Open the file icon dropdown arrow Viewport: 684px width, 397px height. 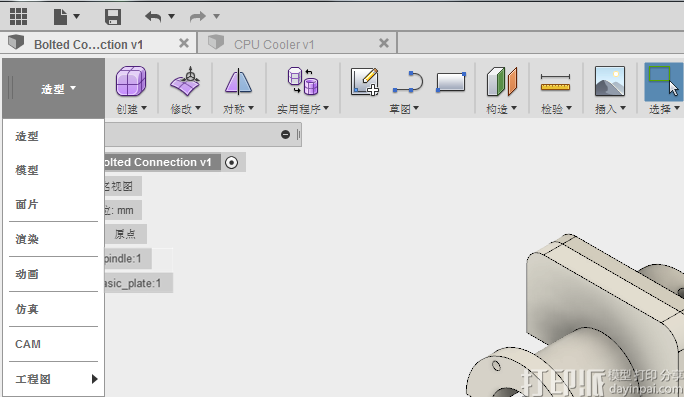pos(77,17)
